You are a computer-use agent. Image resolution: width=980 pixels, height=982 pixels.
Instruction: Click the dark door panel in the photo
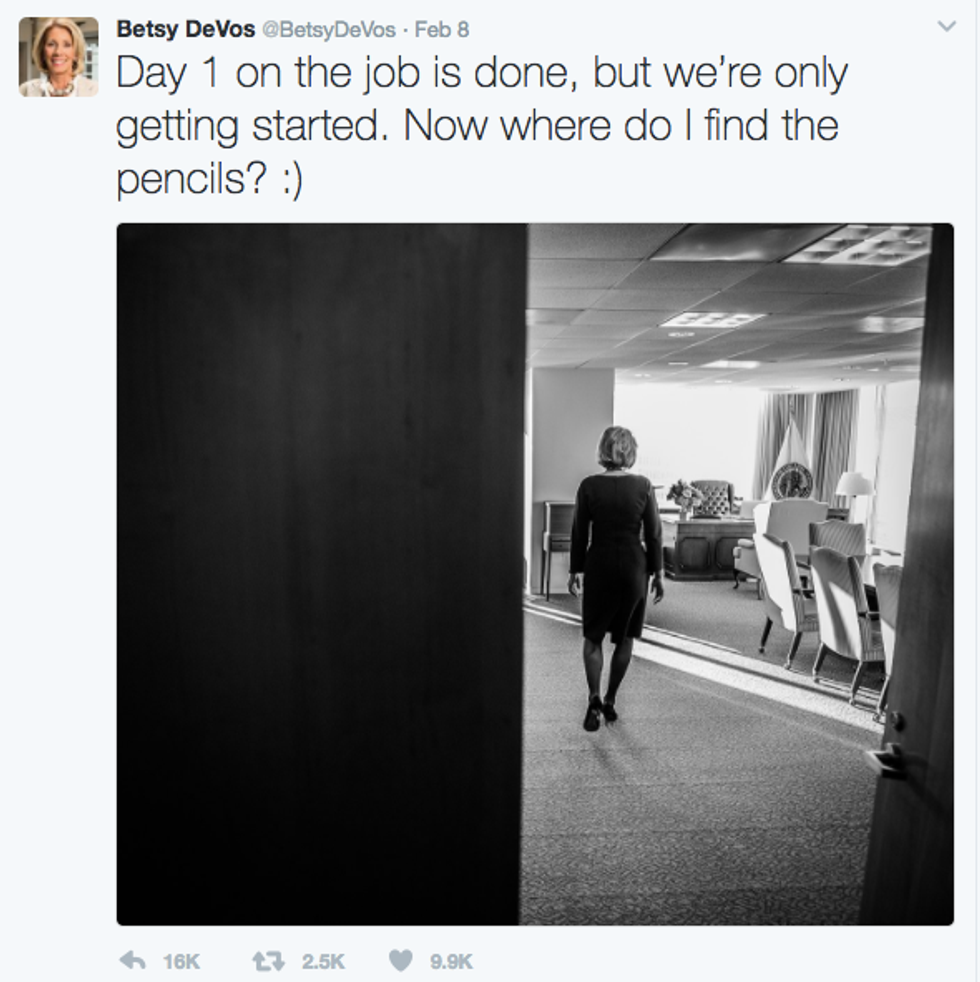point(320,570)
